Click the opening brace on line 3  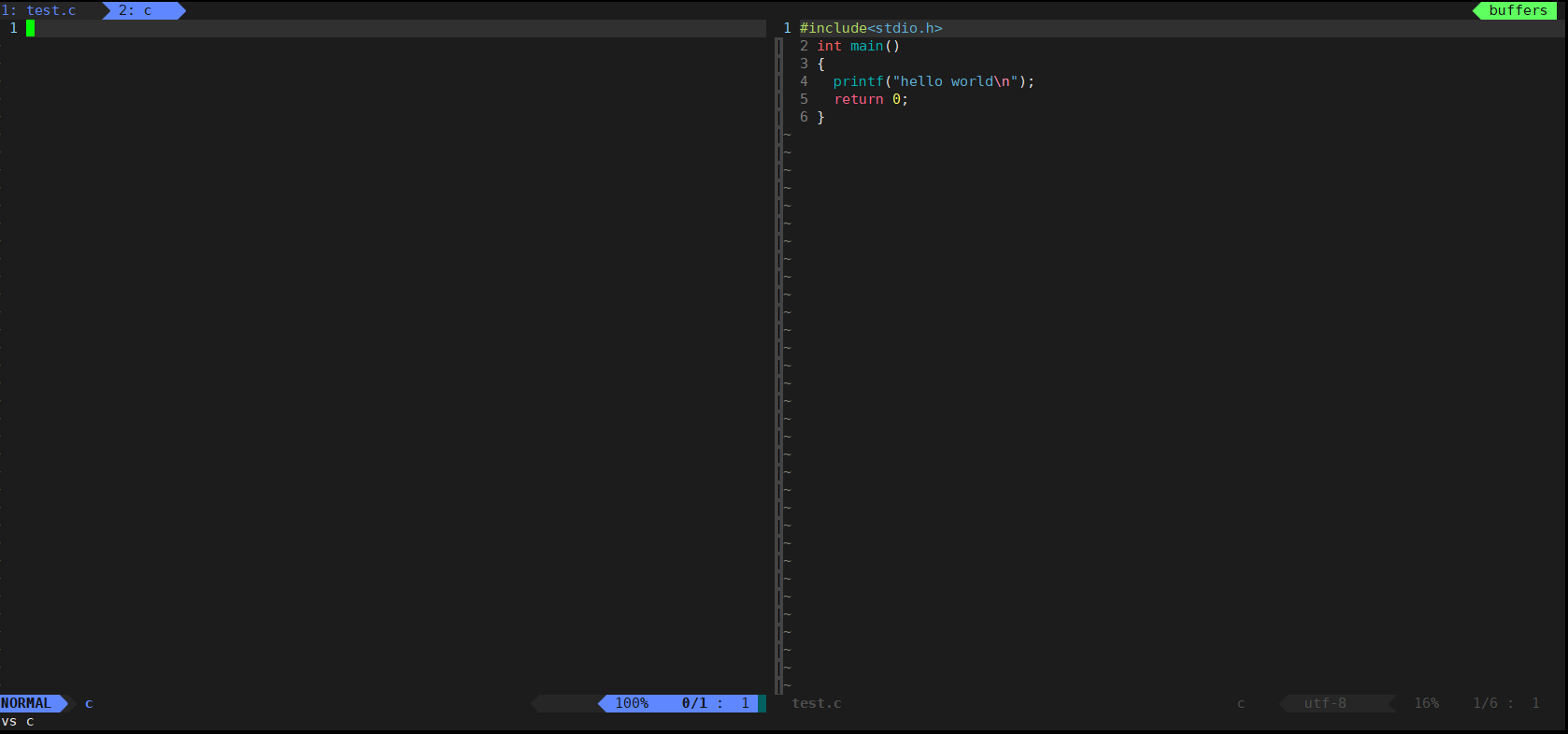[821, 64]
